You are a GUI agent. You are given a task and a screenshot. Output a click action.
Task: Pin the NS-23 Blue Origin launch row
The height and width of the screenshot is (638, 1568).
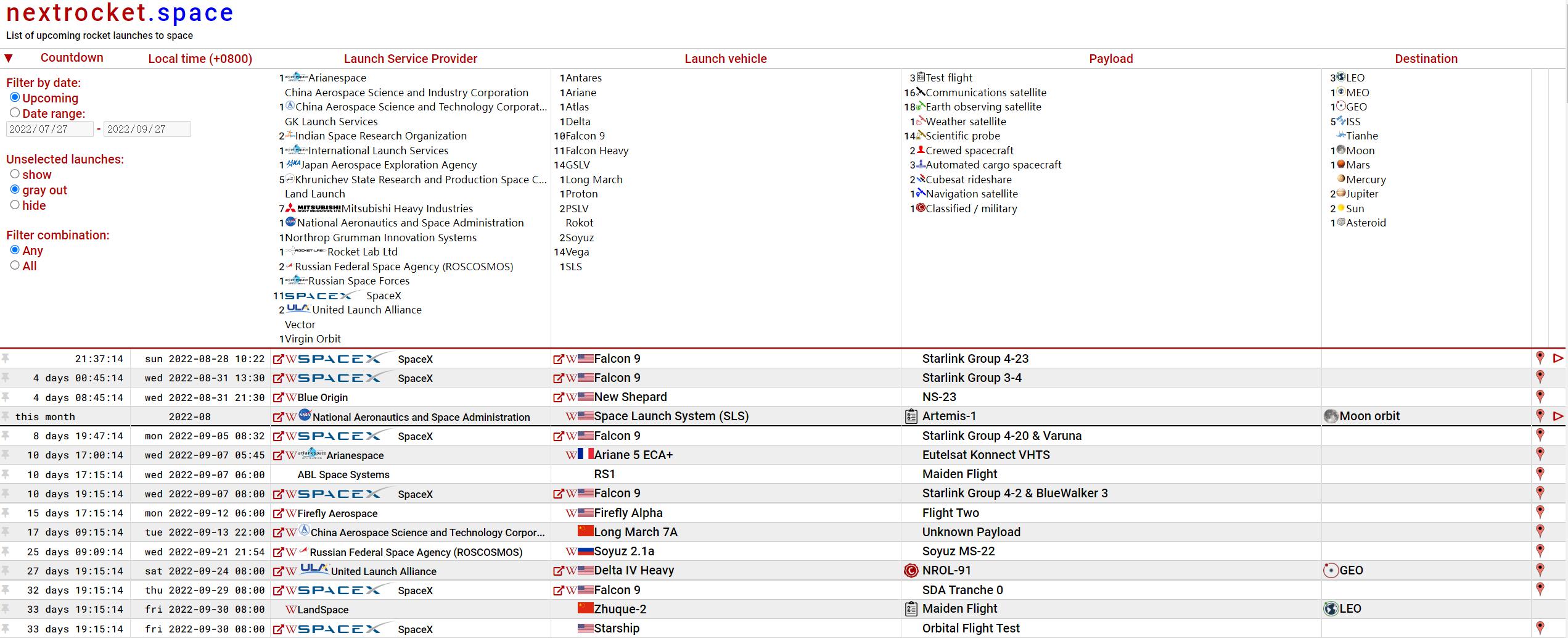[5, 397]
